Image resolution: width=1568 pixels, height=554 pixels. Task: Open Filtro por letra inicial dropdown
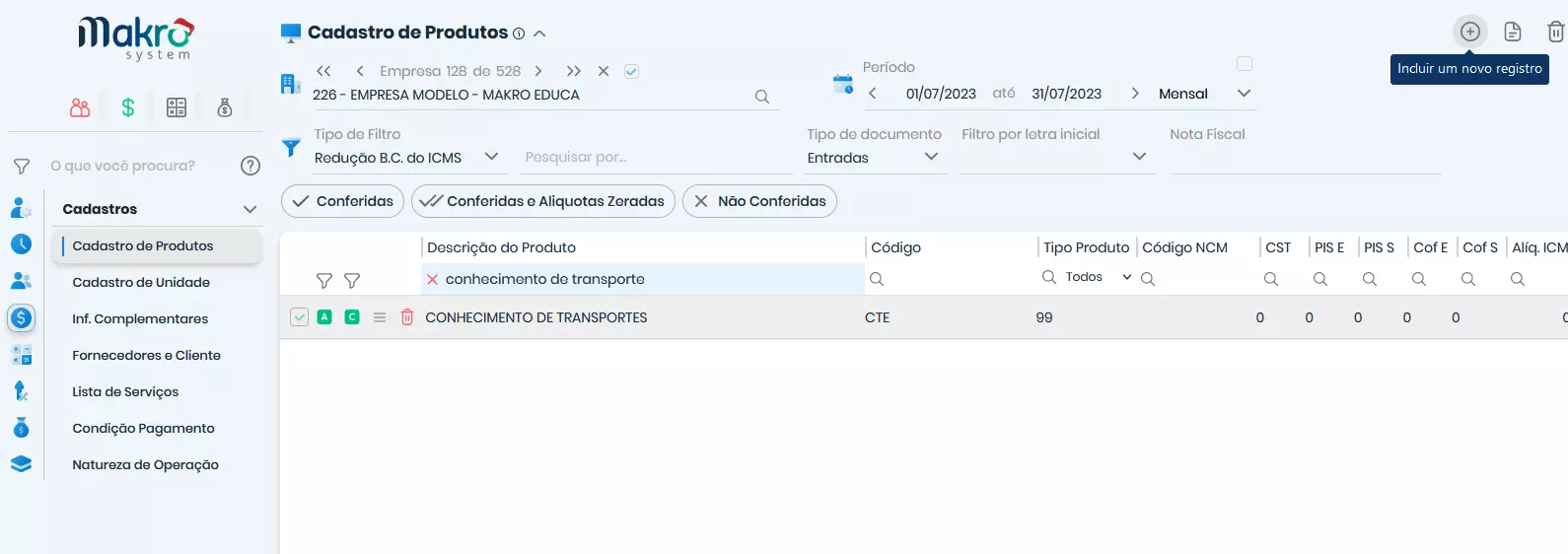coord(1056,158)
